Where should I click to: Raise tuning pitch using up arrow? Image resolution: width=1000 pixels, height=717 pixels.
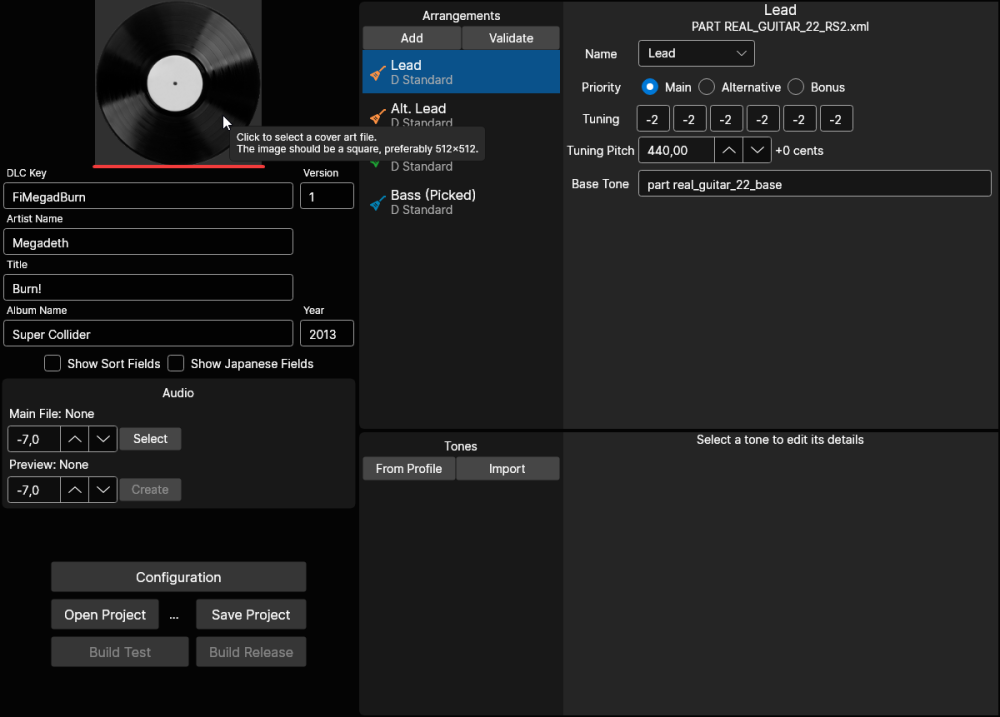pos(729,151)
